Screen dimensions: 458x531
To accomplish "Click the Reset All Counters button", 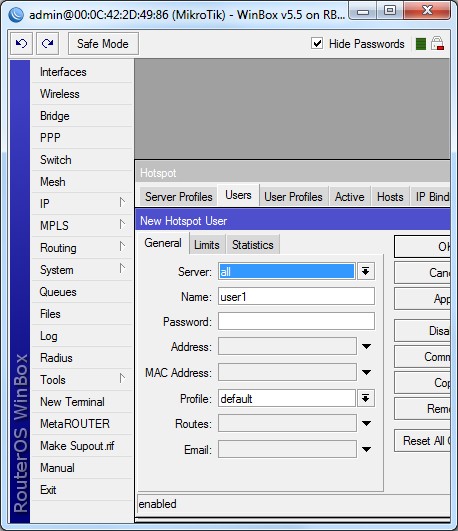I will (422, 441).
